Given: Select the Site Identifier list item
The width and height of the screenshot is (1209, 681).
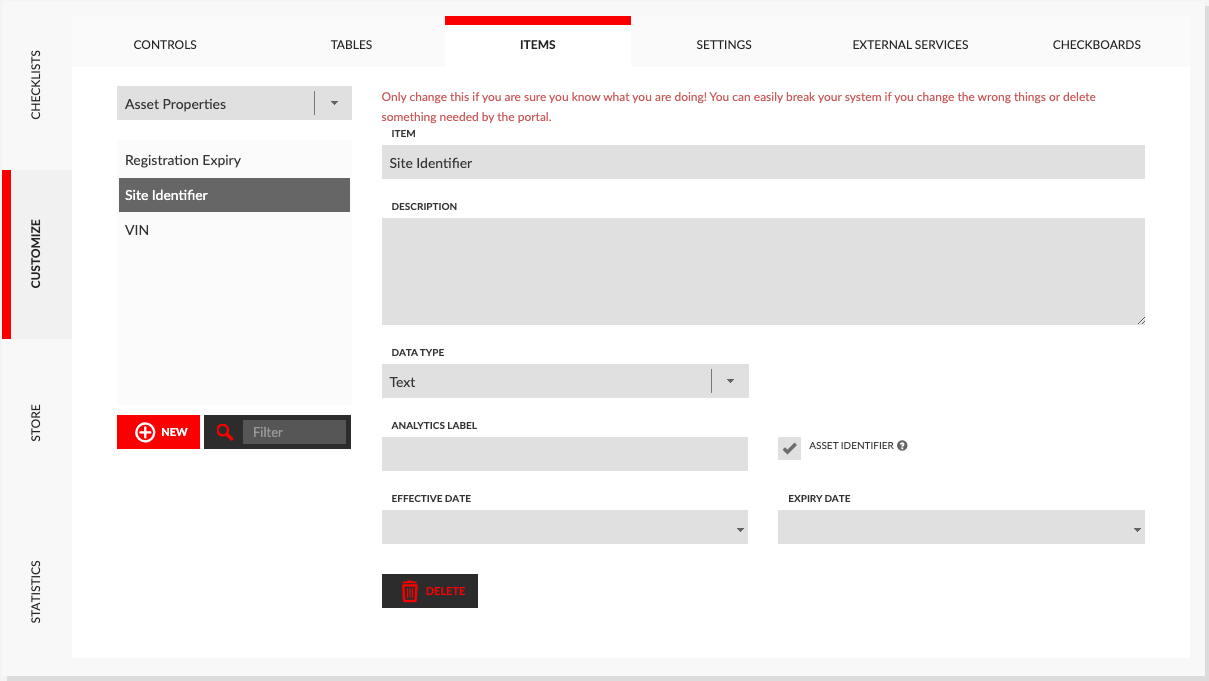Looking at the screenshot, I should [234, 195].
